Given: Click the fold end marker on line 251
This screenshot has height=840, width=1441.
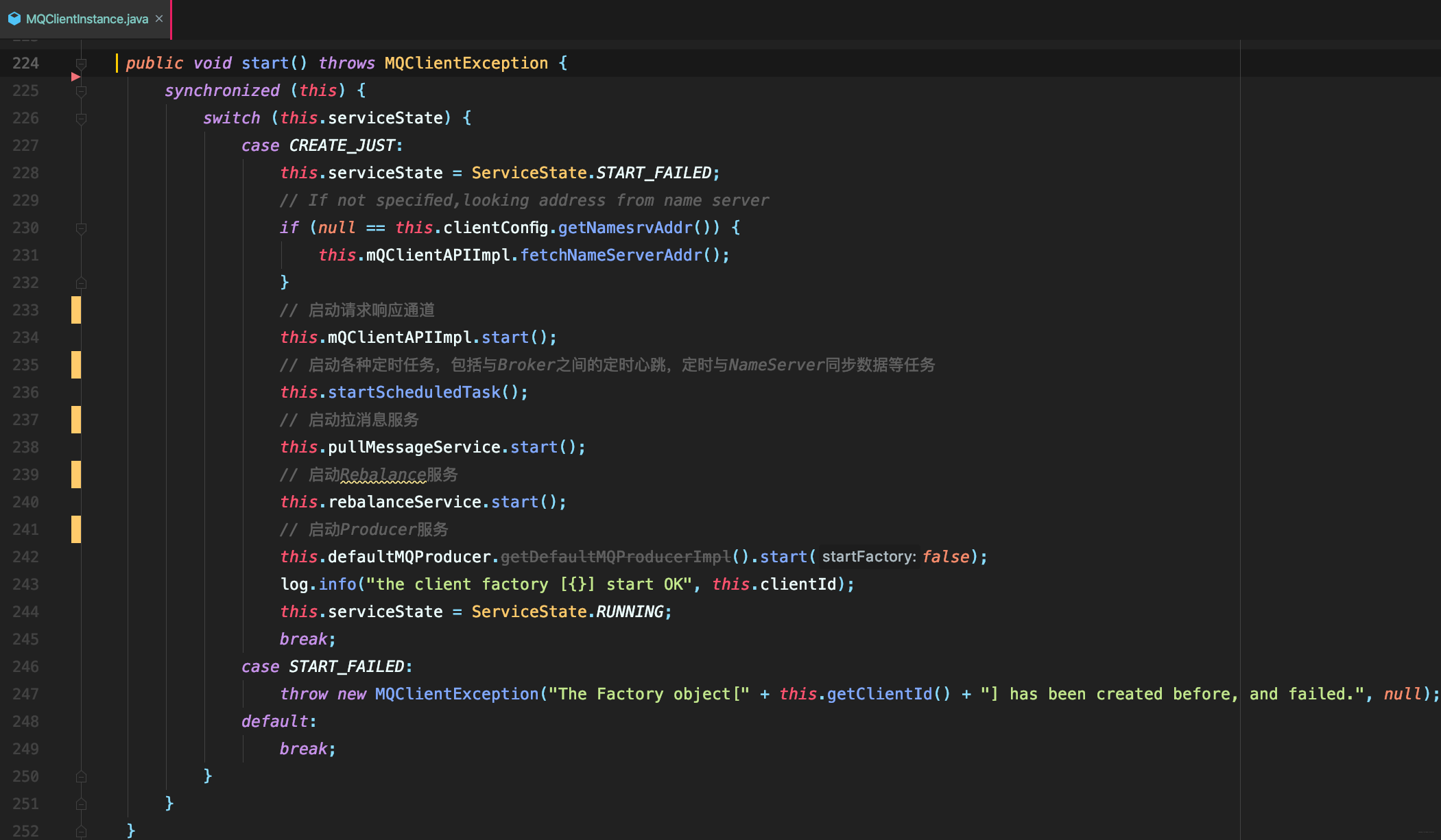Looking at the screenshot, I should click(x=81, y=804).
